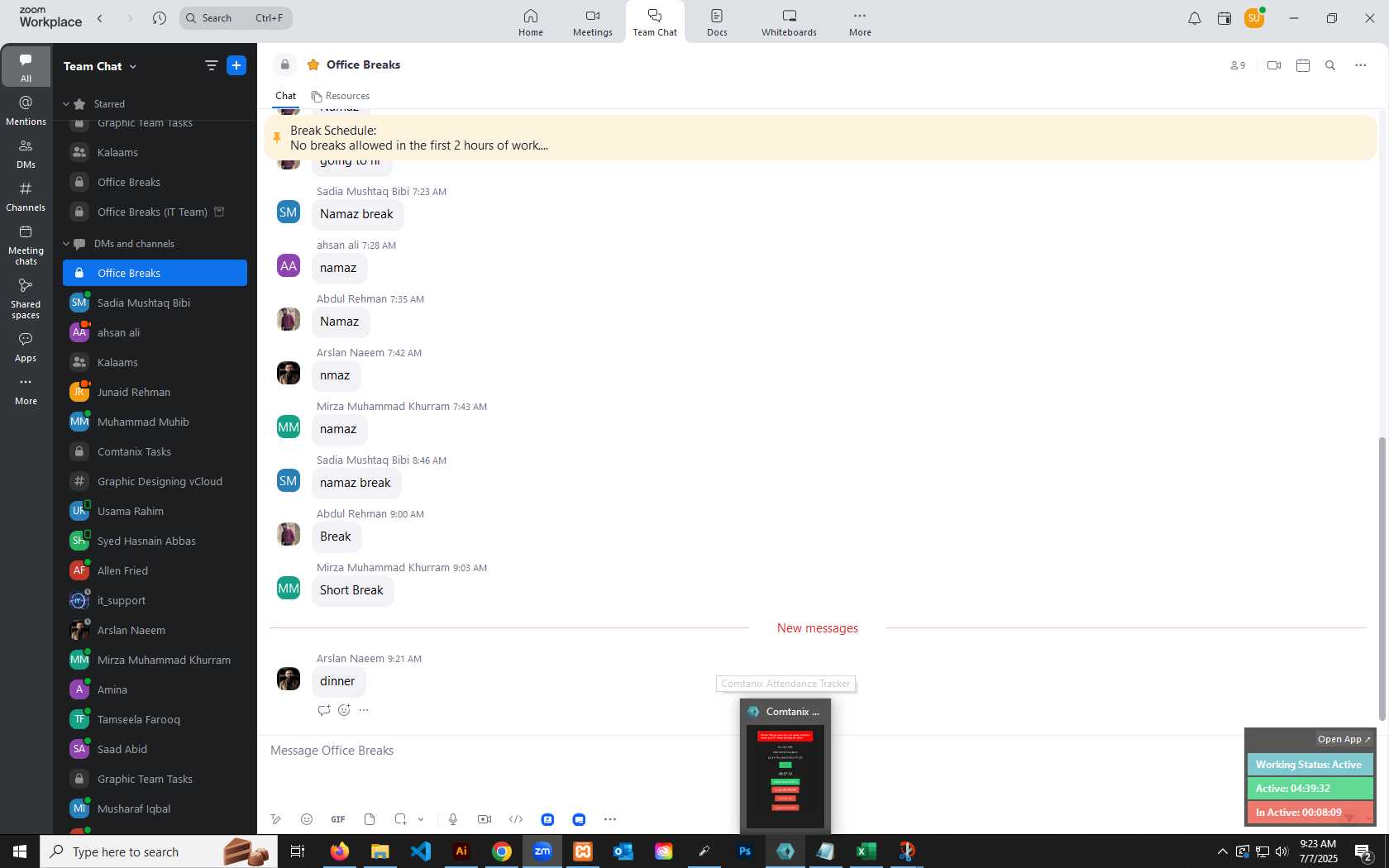Image resolution: width=1389 pixels, height=868 pixels.
Task: Open the sidebar More menu
Action: tap(26, 390)
